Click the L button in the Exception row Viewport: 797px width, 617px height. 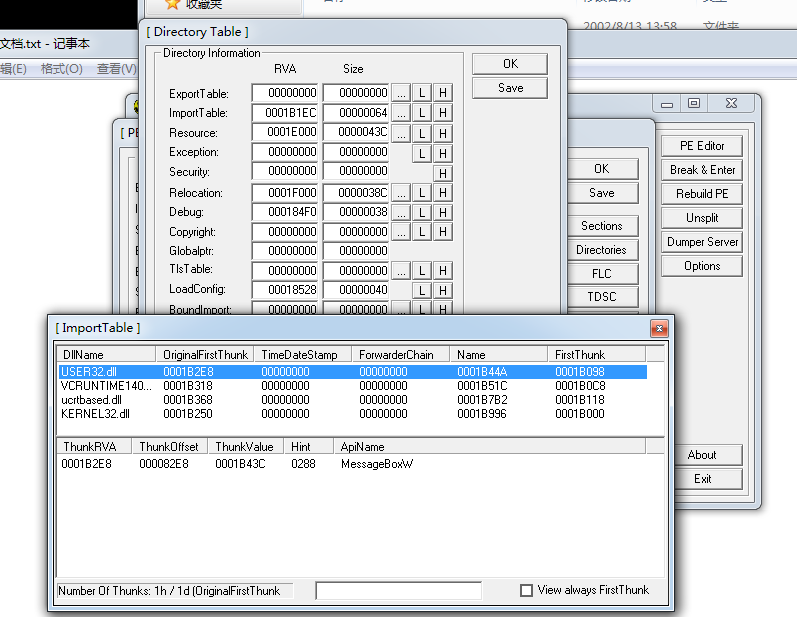(x=422, y=153)
